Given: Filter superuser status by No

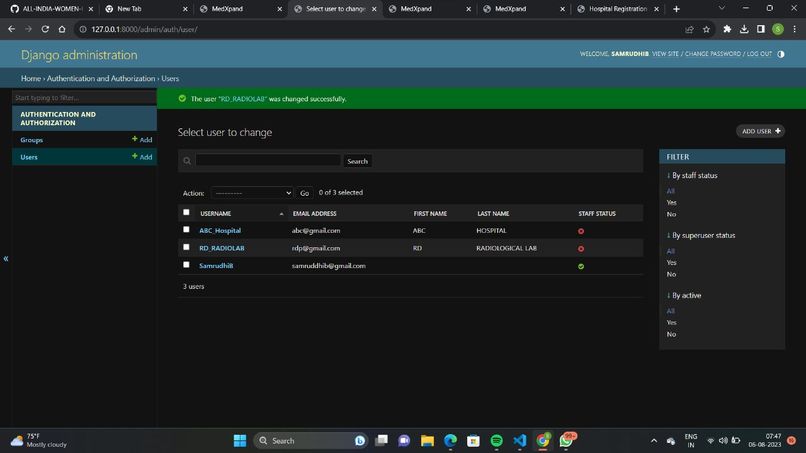Looking at the screenshot, I should [x=671, y=275].
